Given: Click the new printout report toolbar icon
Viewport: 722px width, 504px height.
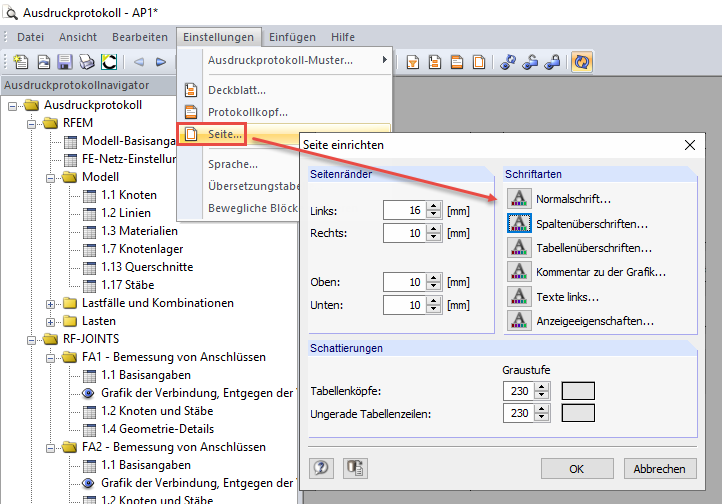Looking at the screenshot, I should click(x=21, y=62).
